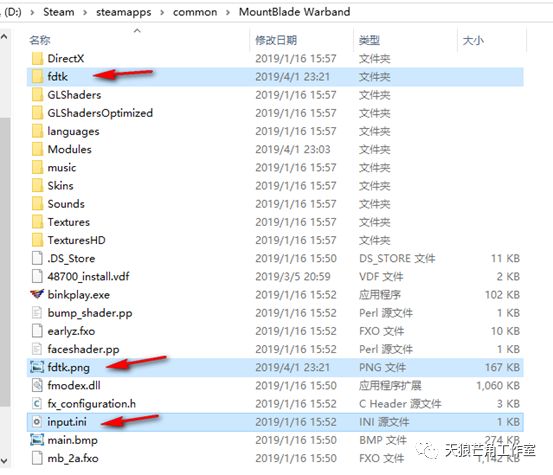Select the GLShadersOptimized folder icon

(37, 113)
